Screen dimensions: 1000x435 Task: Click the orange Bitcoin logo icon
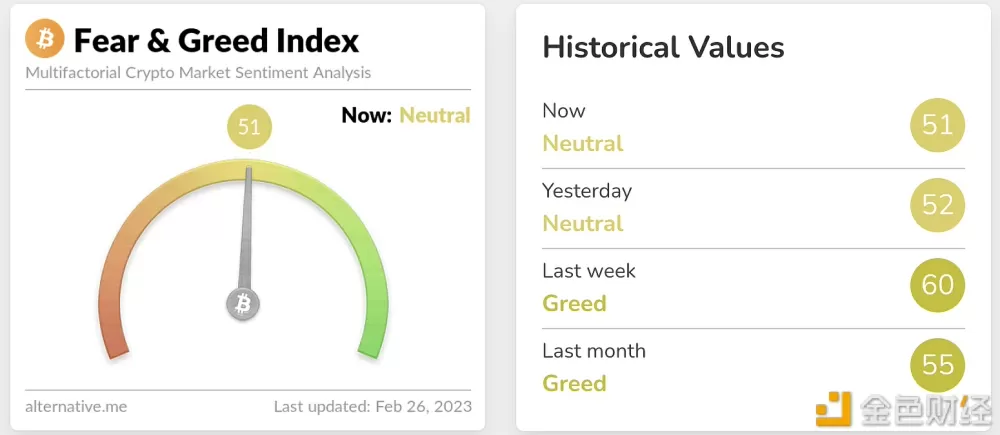point(45,38)
